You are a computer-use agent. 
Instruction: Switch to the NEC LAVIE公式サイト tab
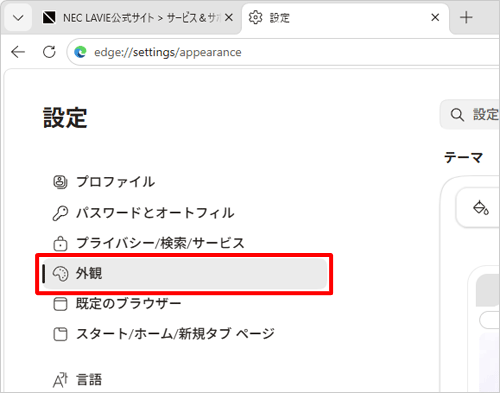pyautogui.click(x=137, y=18)
